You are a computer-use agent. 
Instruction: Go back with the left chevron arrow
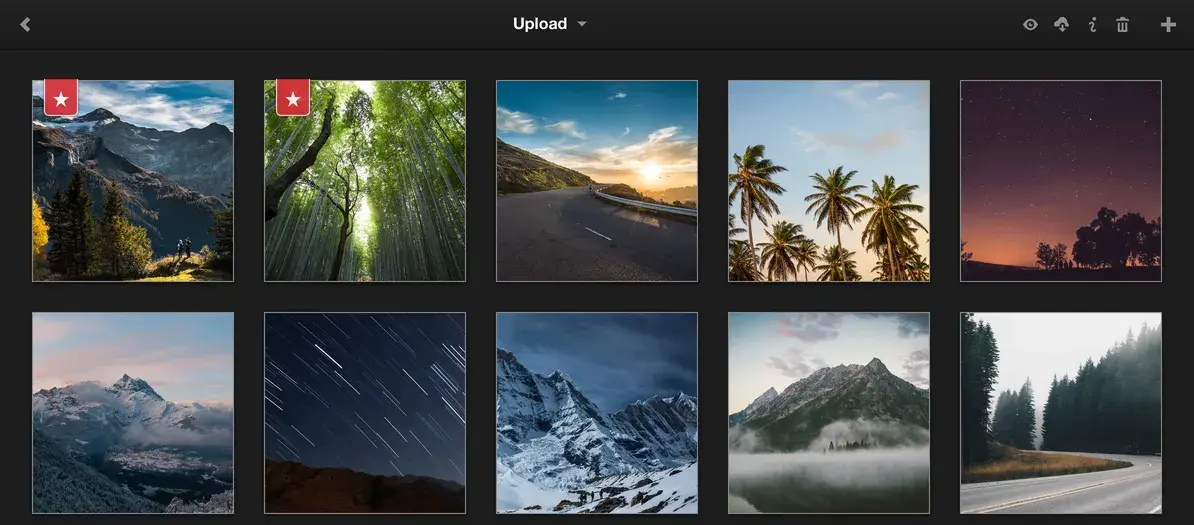(x=25, y=24)
